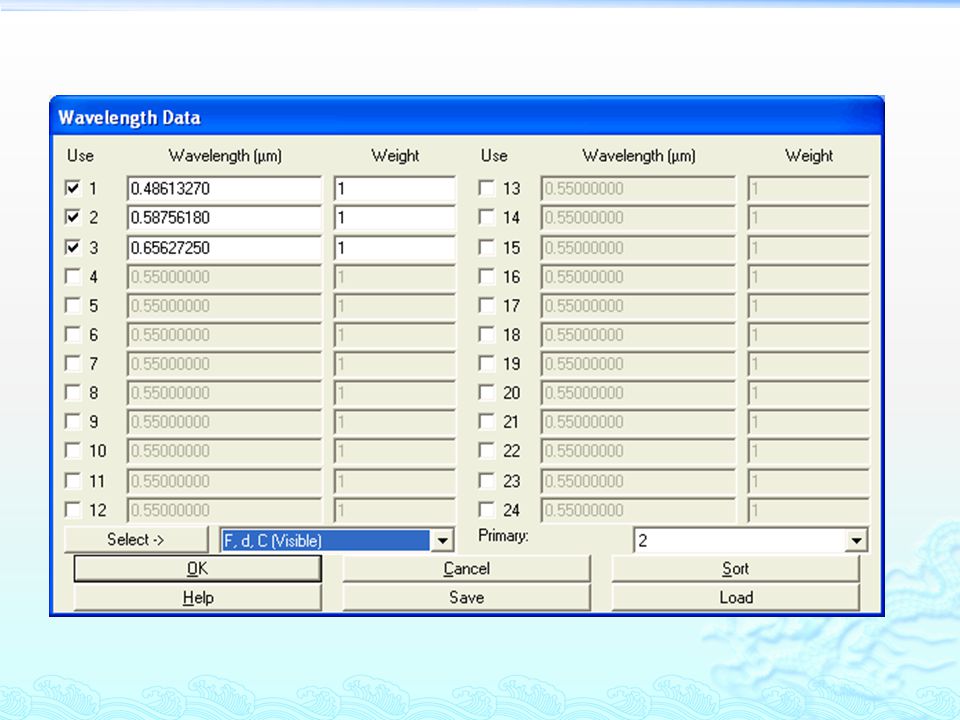Open the Primary wavelength dropdown
The height and width of the screenshot is (720, 960).
click(856, 541)
